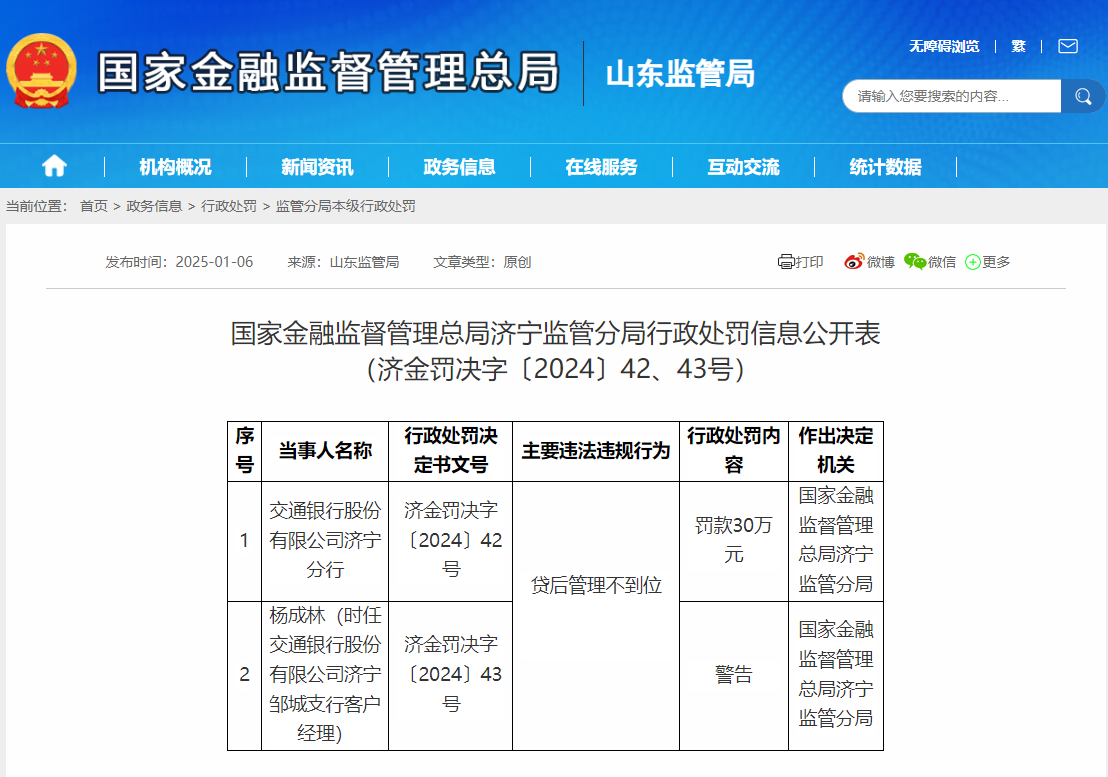Viewport: 1108px width, 777px height.
Task: Click the magnifier search button
Action: click(x=1083, y=96)
